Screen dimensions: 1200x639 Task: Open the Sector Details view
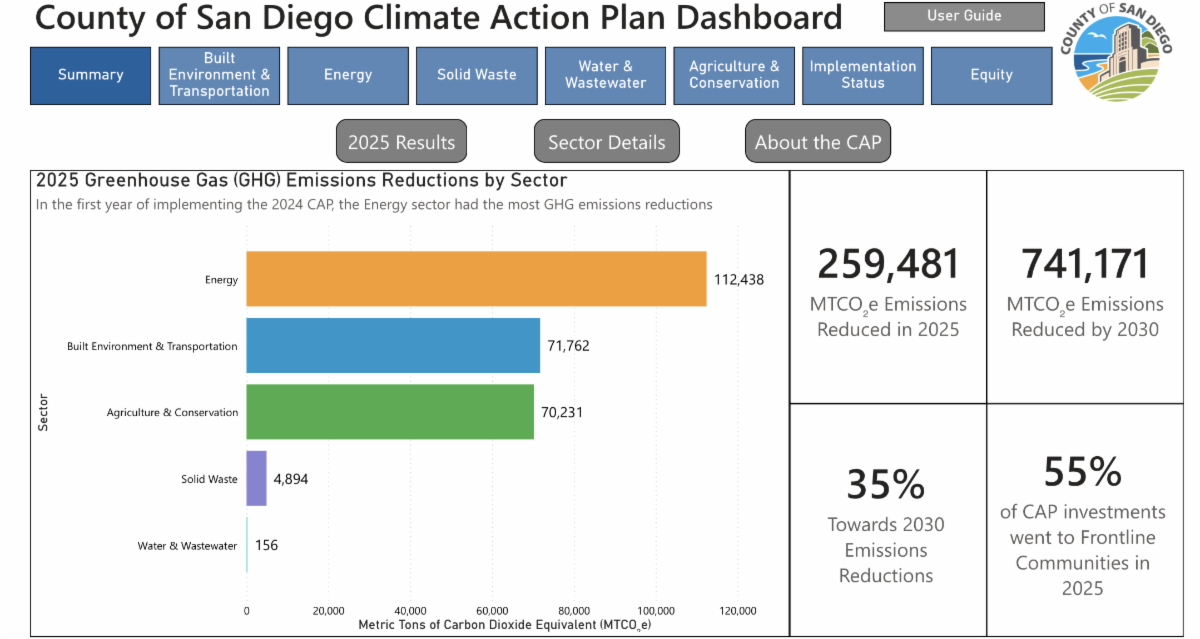pos(607,142)
